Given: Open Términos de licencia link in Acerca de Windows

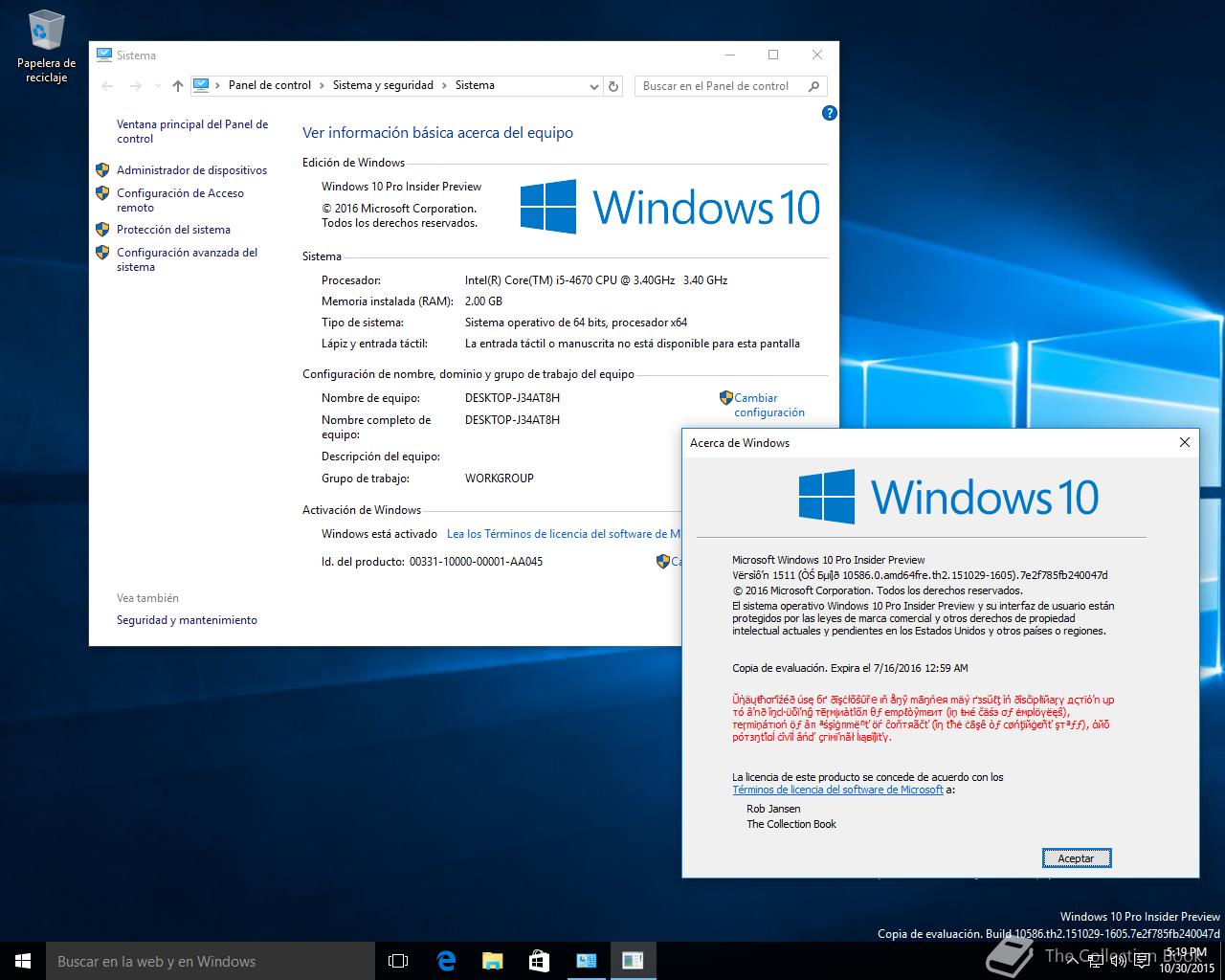Looking at the screenshot, I should click(837, 790).
